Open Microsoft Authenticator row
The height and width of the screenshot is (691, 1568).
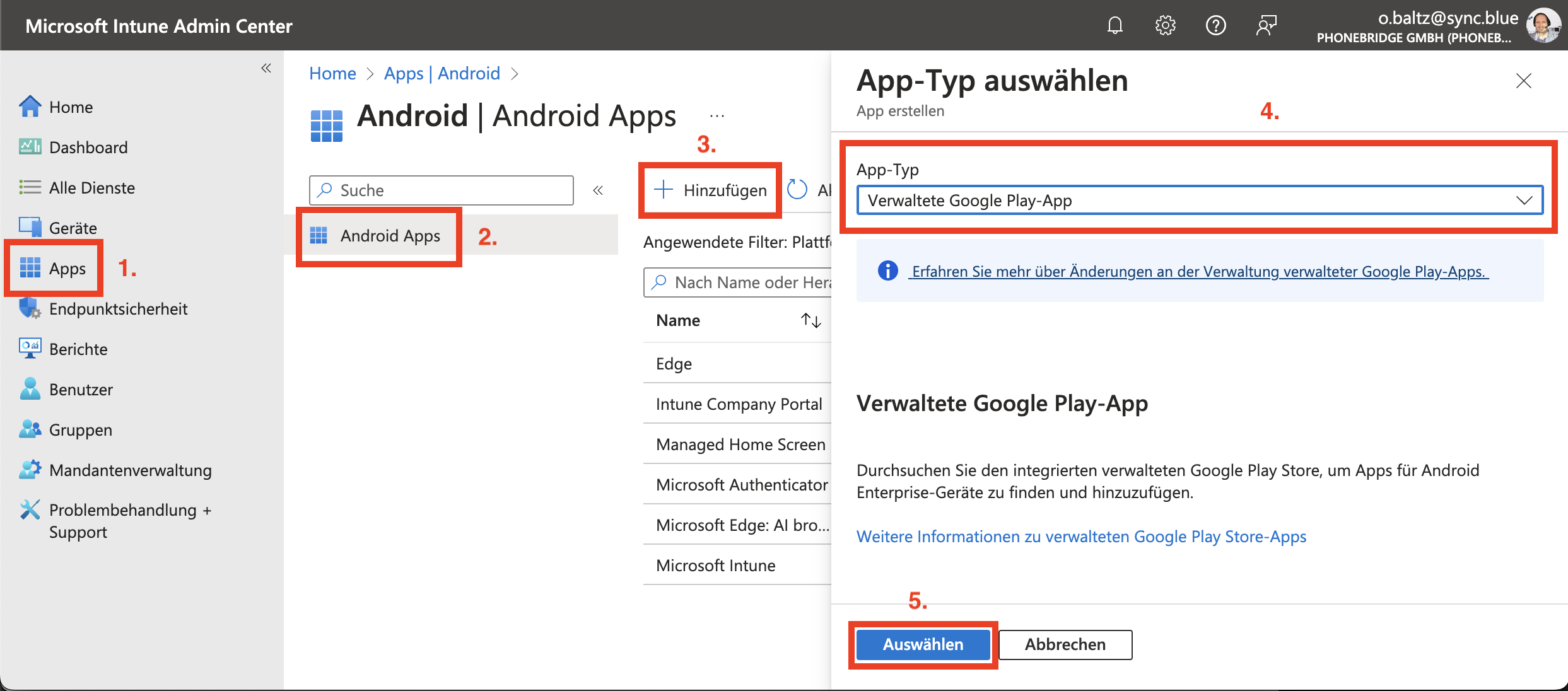tap(737, 485)
